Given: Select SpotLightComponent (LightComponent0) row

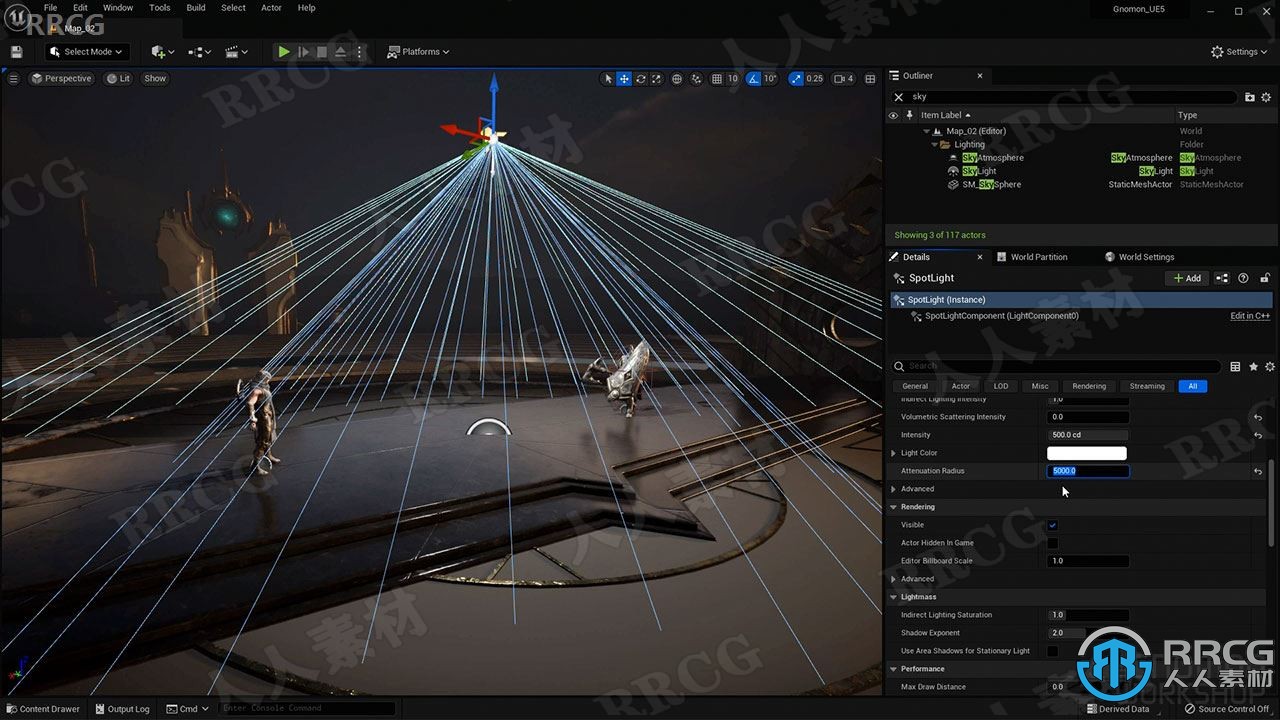Looking at the screenshot, I should [1001, 316].
